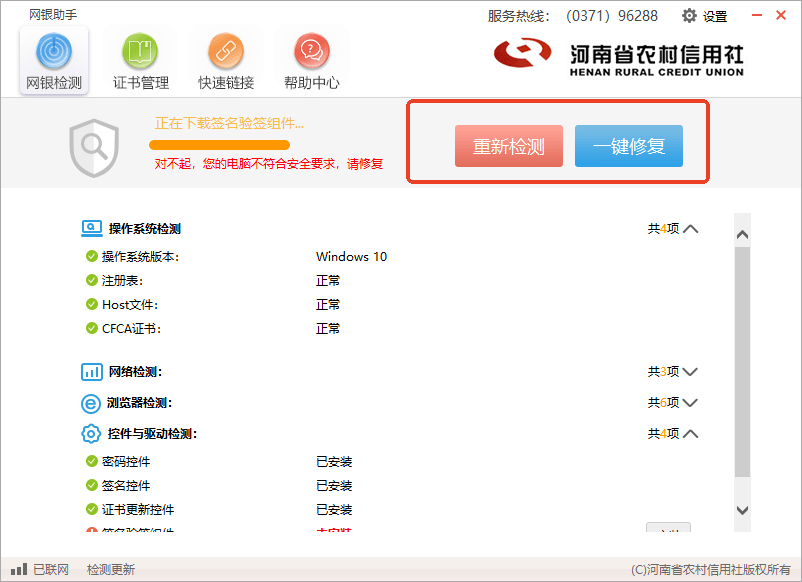Click the 操作系统检测 monitor icon

point(91,229)
